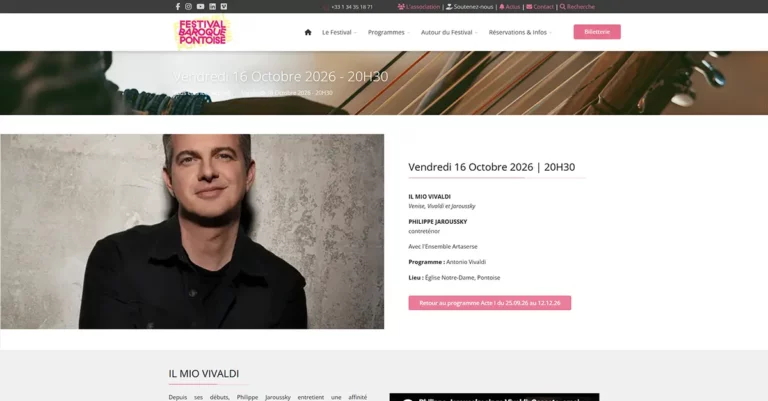Expand the Programmes menu
This screenshot has height=401, width=768.
tap(388, 32)
